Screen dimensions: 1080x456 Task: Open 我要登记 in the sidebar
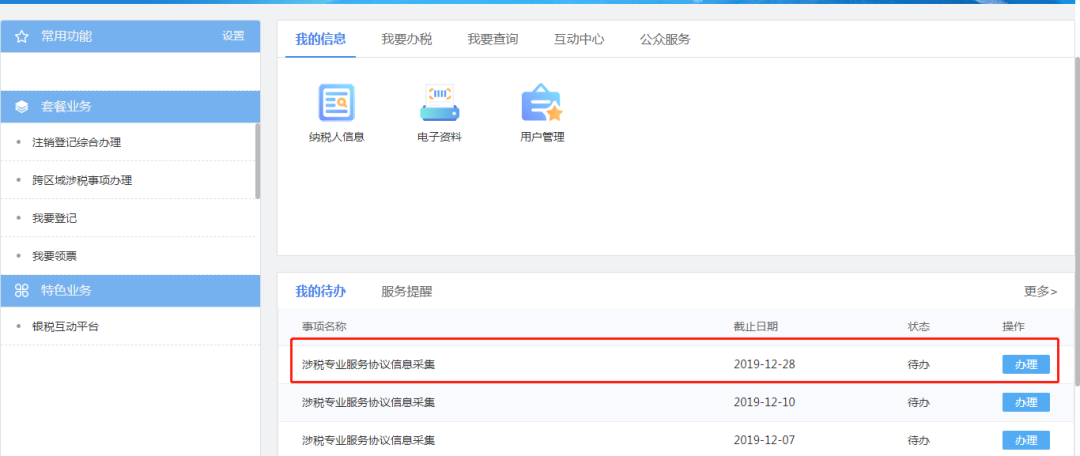coord(54,218)
